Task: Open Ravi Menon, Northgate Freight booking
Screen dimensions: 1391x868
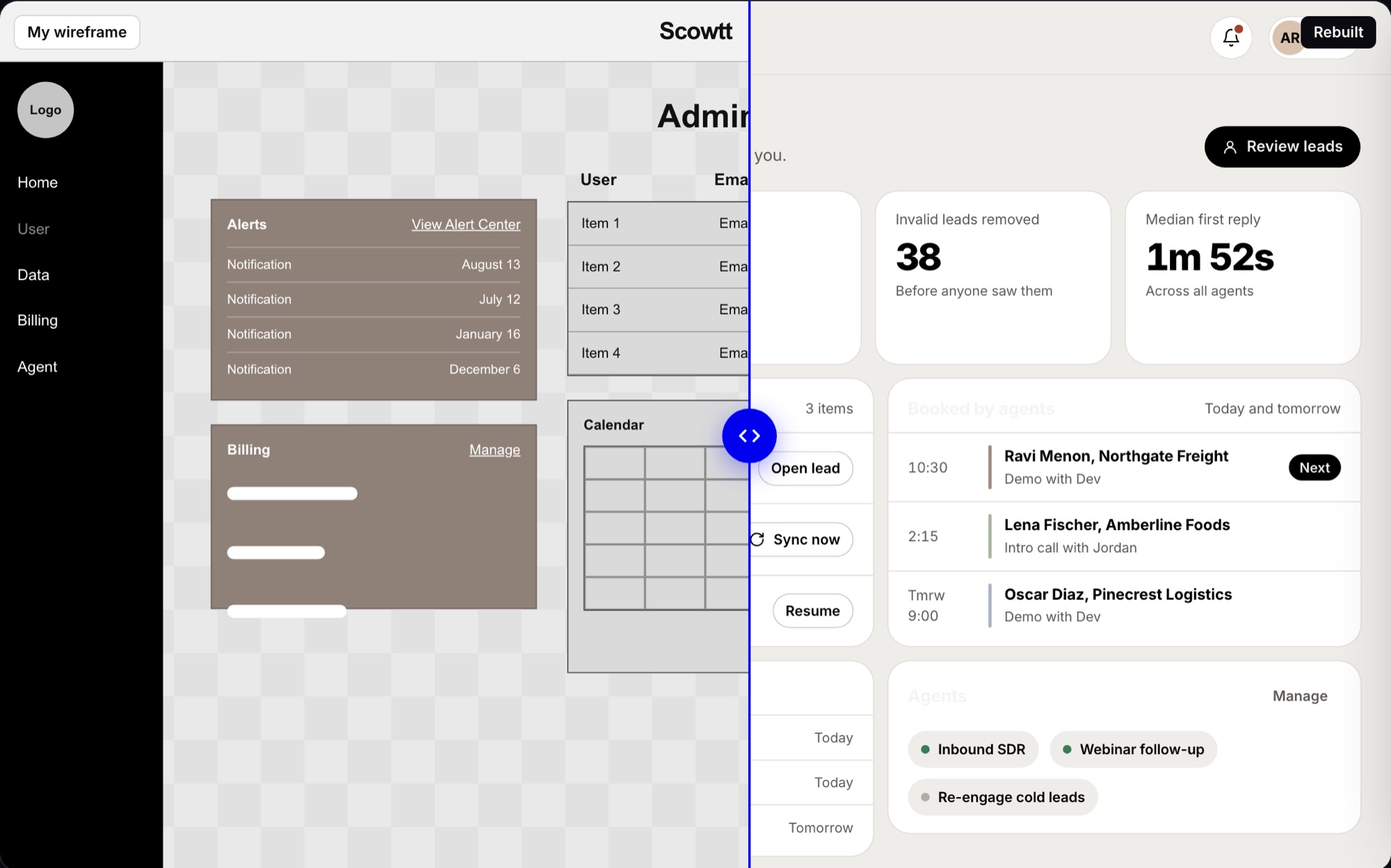Action: pyautogui.click(x=1124, y=467)
